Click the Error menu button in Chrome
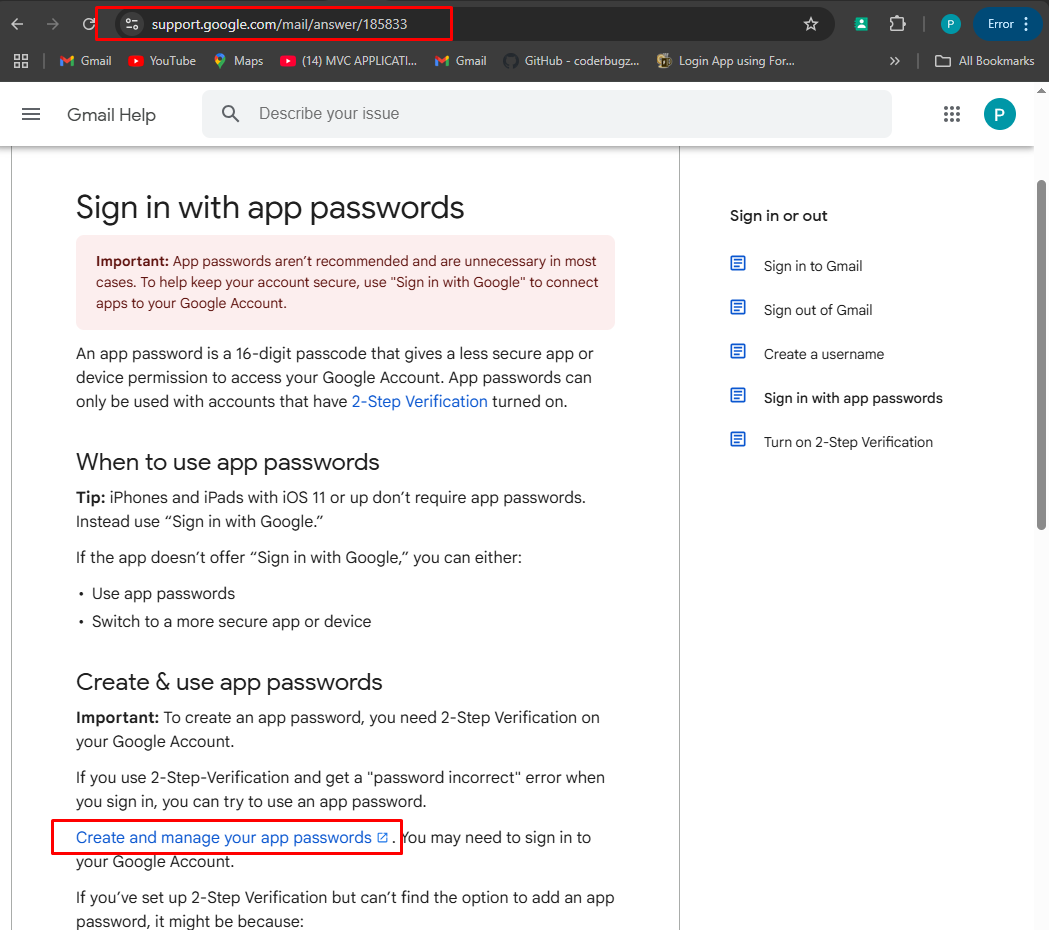1049x930 pixels. (1008, 24)
